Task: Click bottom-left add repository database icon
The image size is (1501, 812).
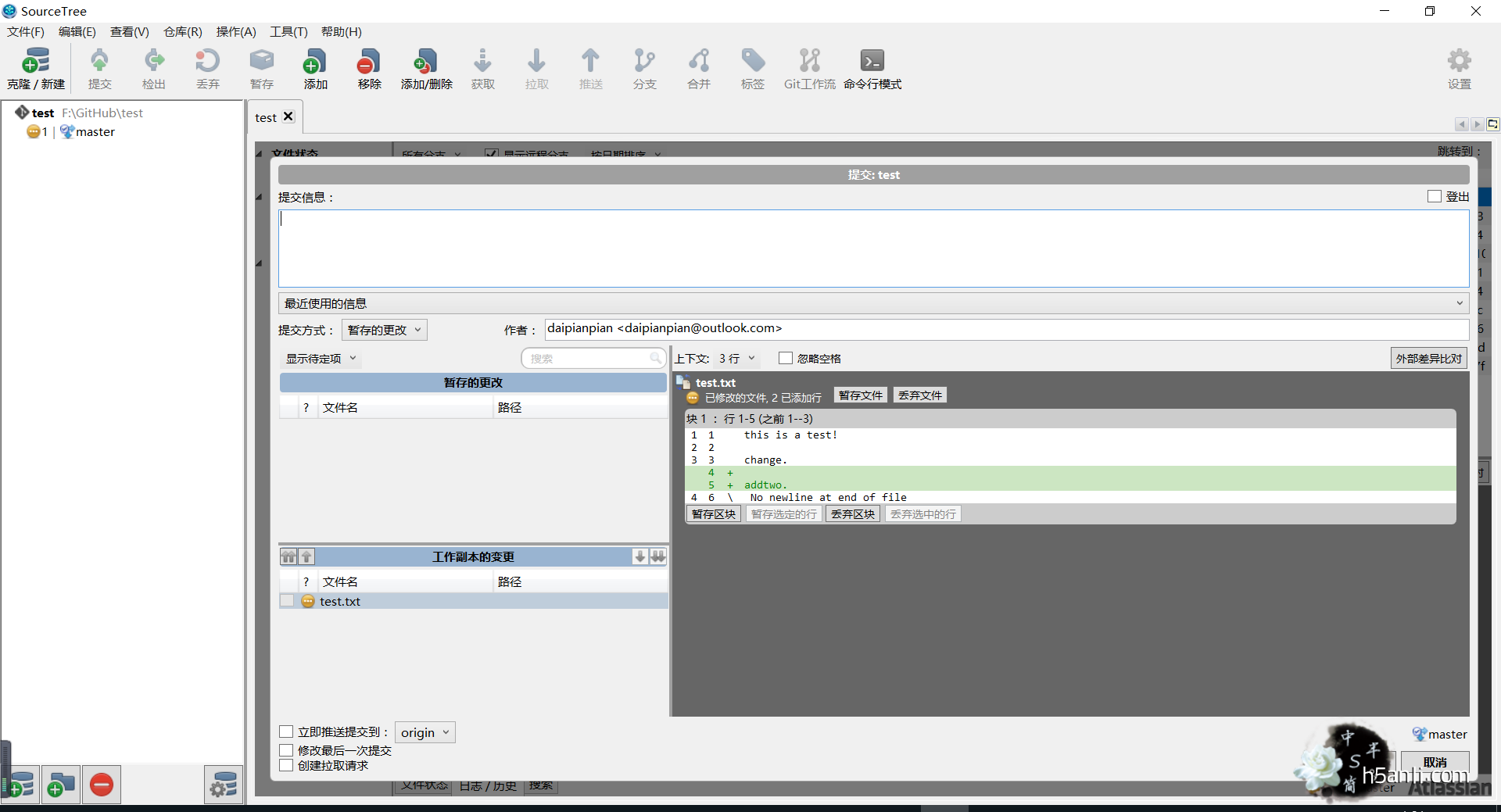Action: [x=20, y=785]
